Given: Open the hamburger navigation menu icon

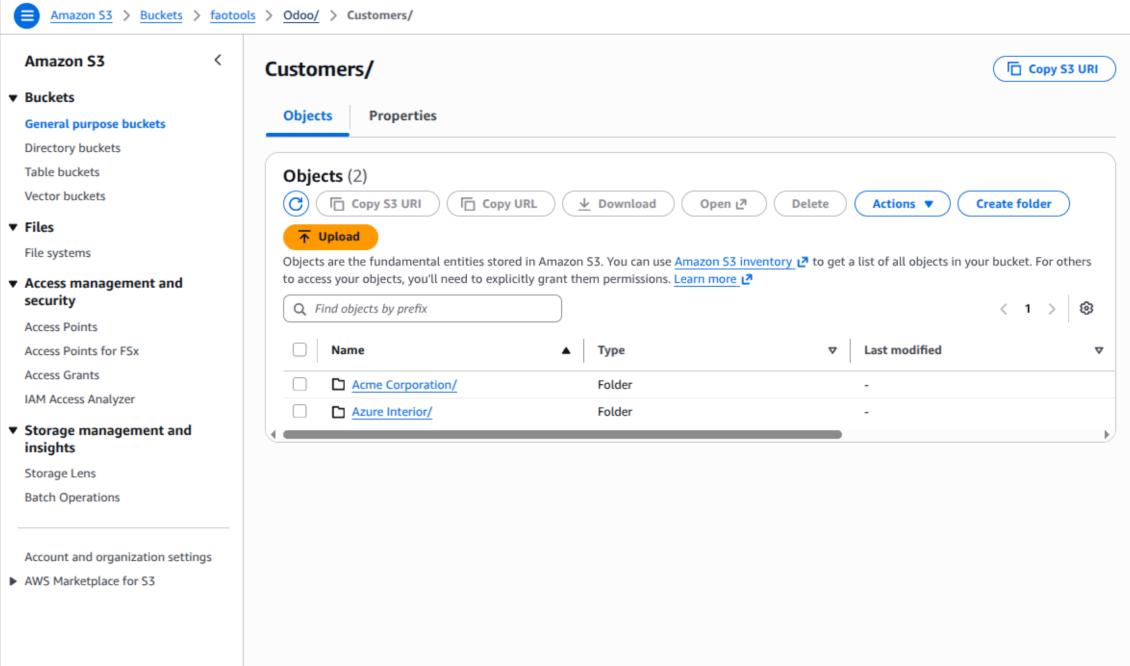Looking at the screenshot, I should click(27, 15).
